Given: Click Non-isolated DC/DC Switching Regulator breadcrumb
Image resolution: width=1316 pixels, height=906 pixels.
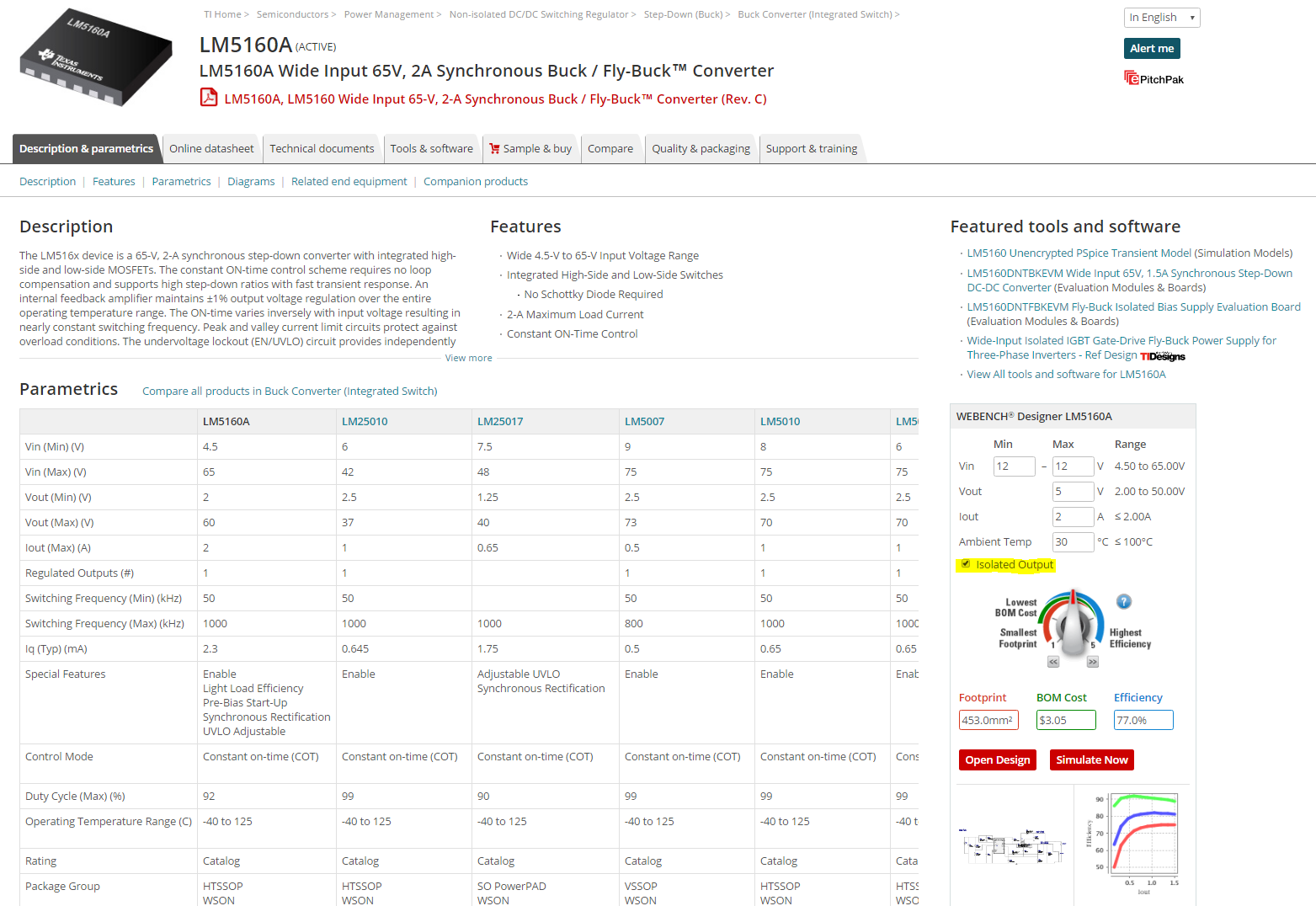Looking at the screenshot, I should click(x=539, y=14).
